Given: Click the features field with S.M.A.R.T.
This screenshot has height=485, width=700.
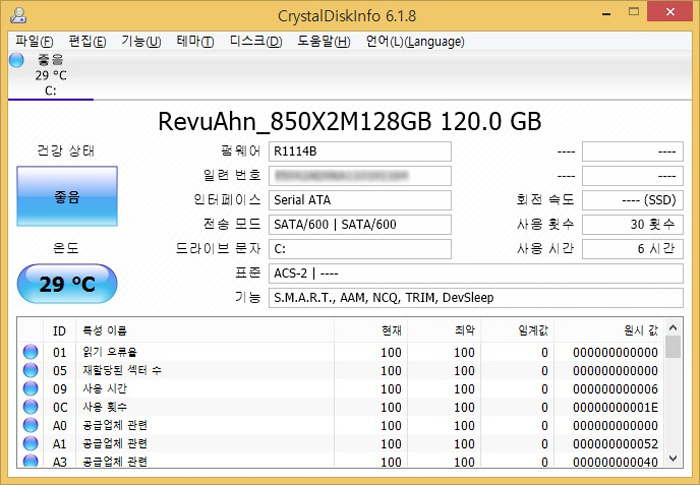Looking at the screenshot, I should (476, 298).
